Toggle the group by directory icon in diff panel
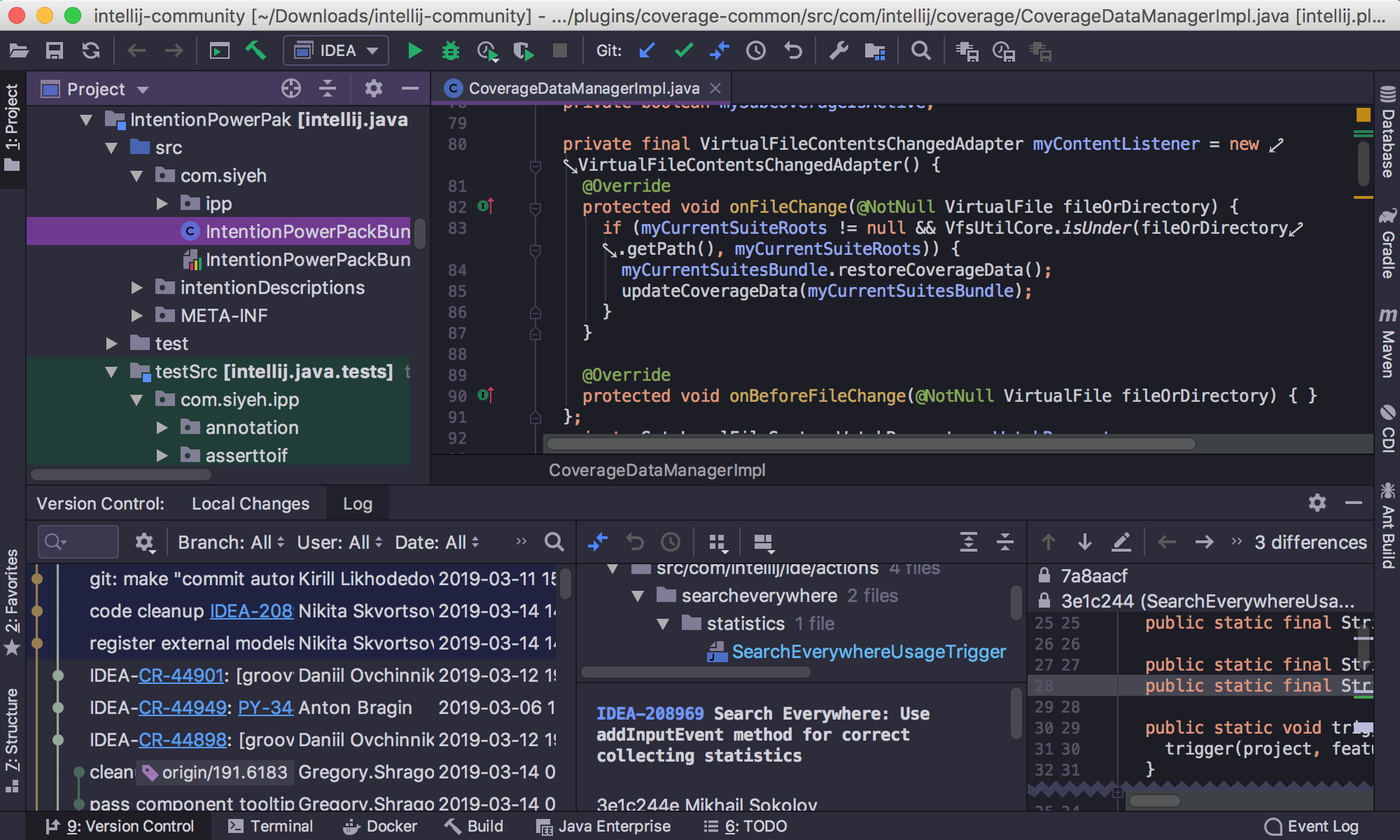 pos(719,543)
